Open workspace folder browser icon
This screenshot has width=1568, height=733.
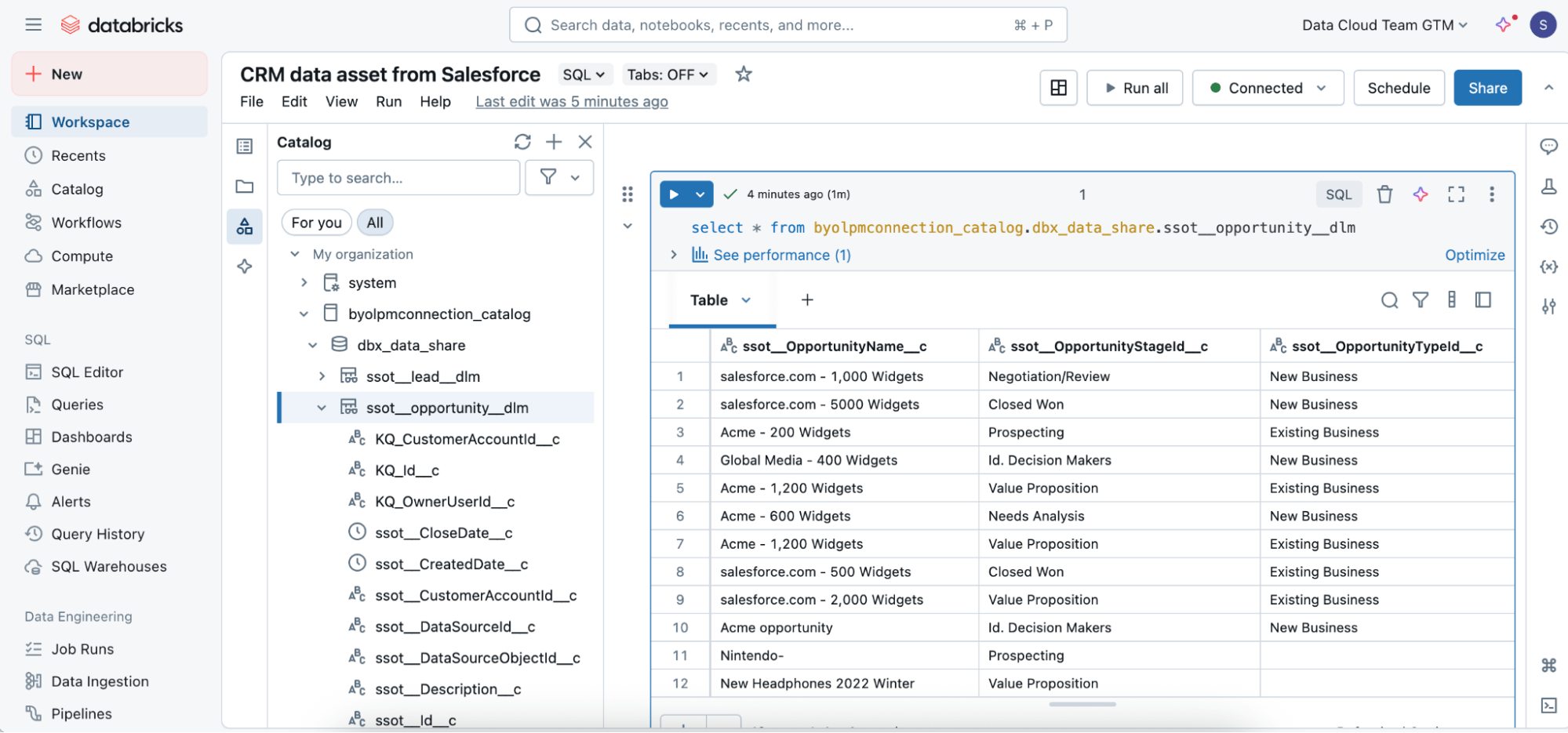click(x=245, y=187)
